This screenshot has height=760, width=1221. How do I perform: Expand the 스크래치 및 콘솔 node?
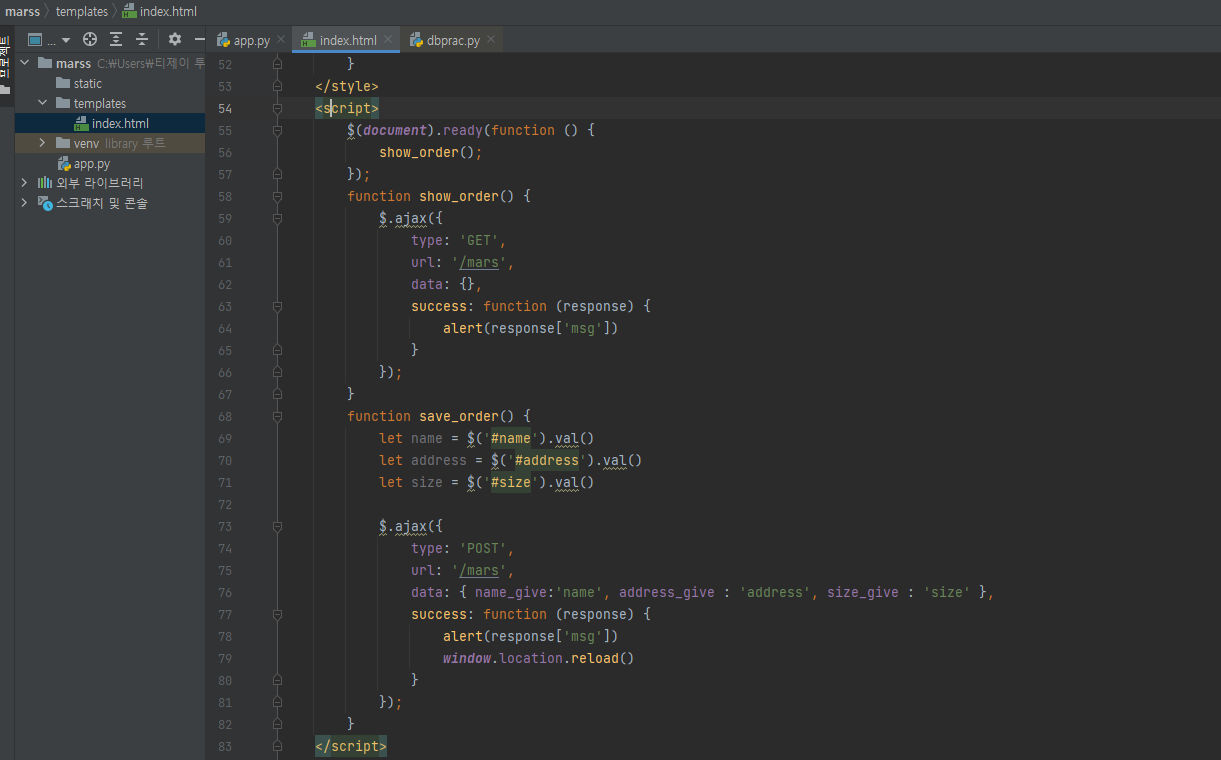pos(25,203)
